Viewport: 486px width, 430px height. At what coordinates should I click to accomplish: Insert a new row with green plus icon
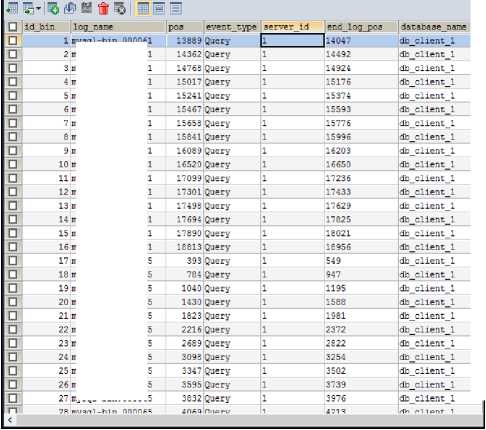(x=53, y=8)
